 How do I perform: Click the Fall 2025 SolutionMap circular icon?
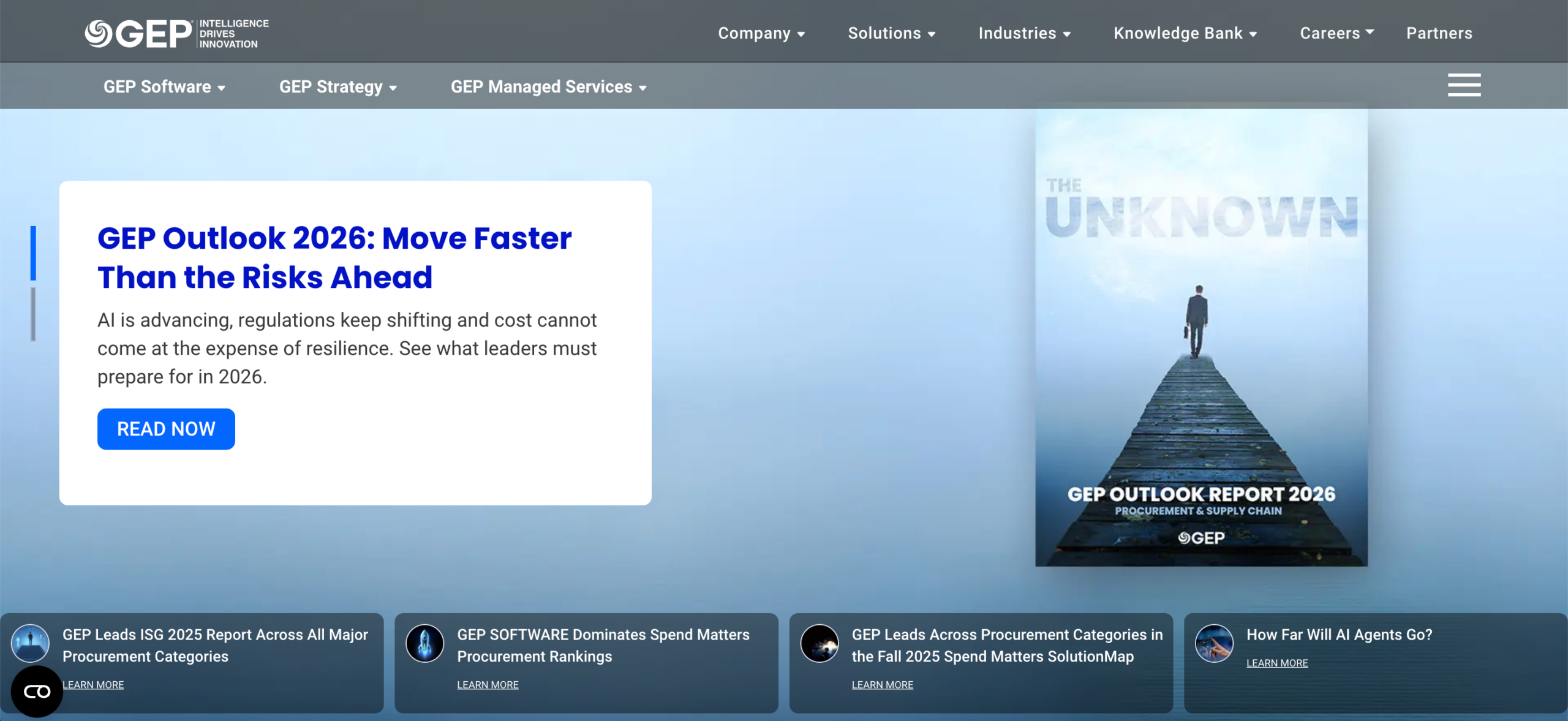[x=820, y=643]
